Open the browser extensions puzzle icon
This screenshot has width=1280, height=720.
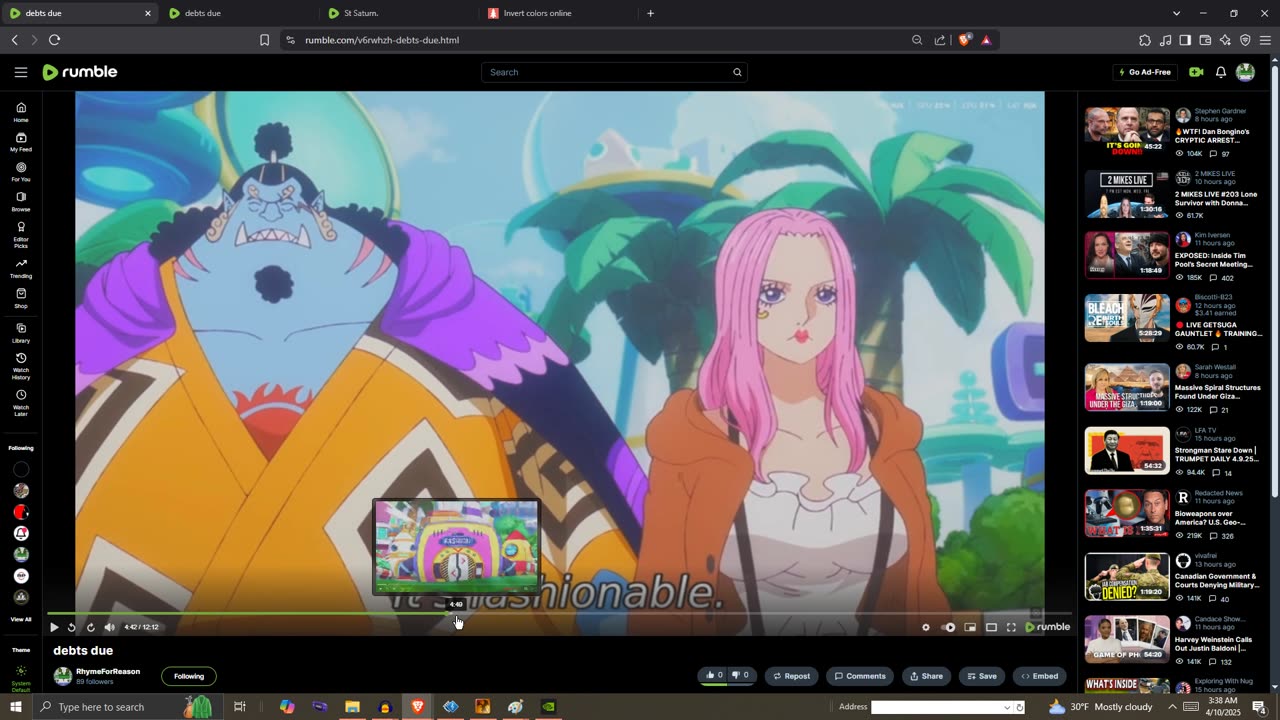pos(1145,40)
